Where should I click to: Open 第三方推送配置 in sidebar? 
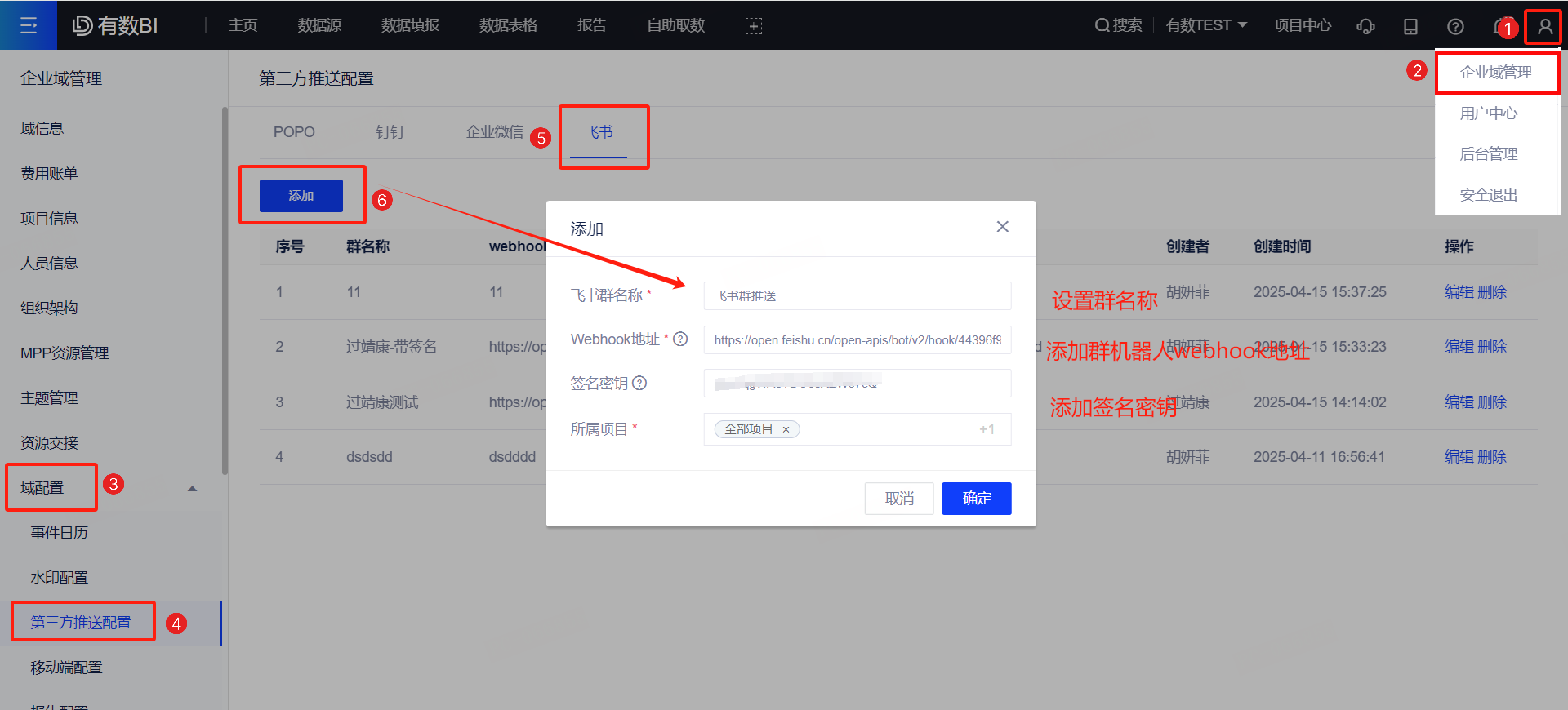click(x=81, y=622)
